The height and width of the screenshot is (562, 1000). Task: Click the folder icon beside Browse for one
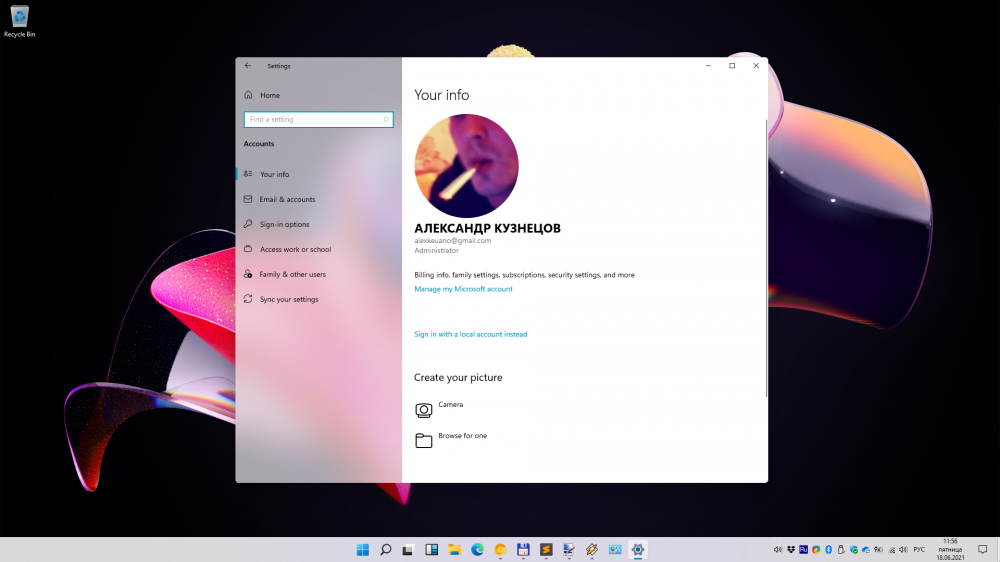point(423,440)
